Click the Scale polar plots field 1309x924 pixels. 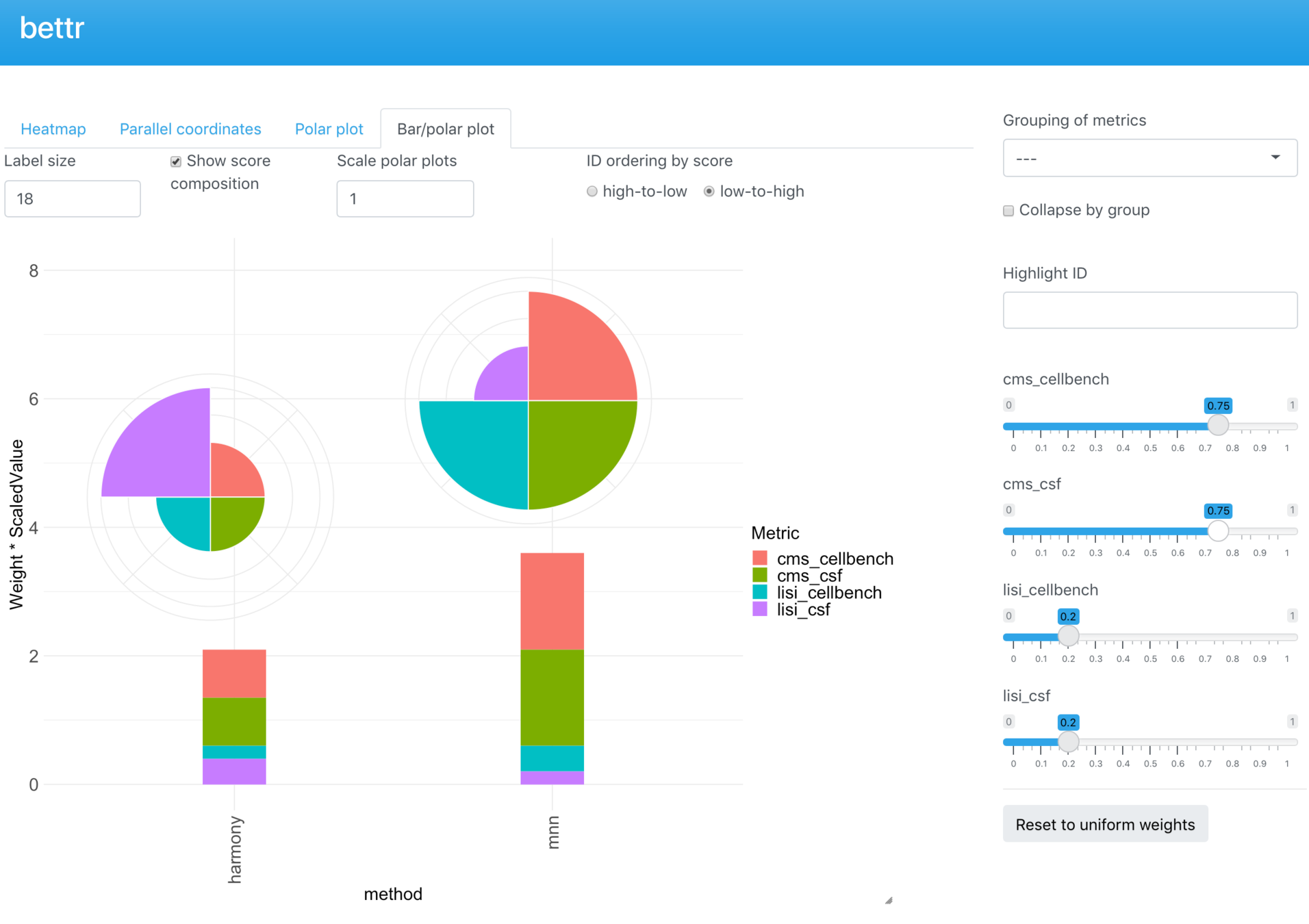[405, 198]
